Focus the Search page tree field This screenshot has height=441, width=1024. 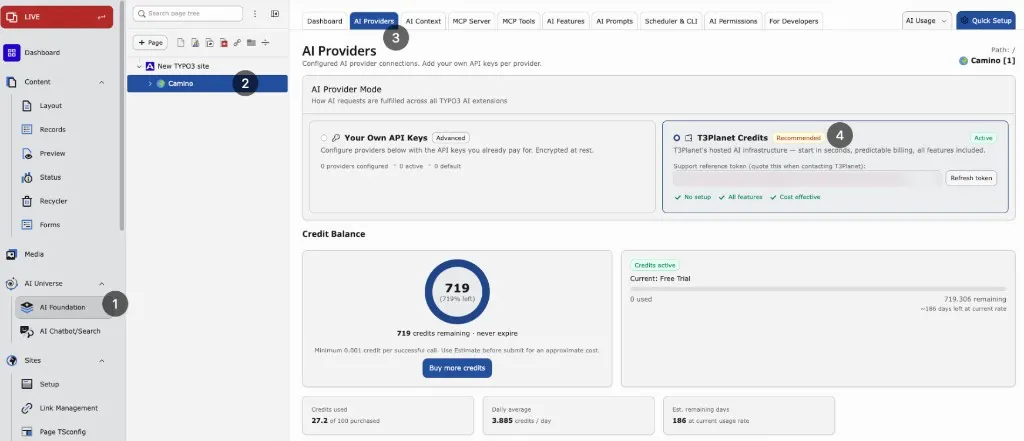coord(188,14)
